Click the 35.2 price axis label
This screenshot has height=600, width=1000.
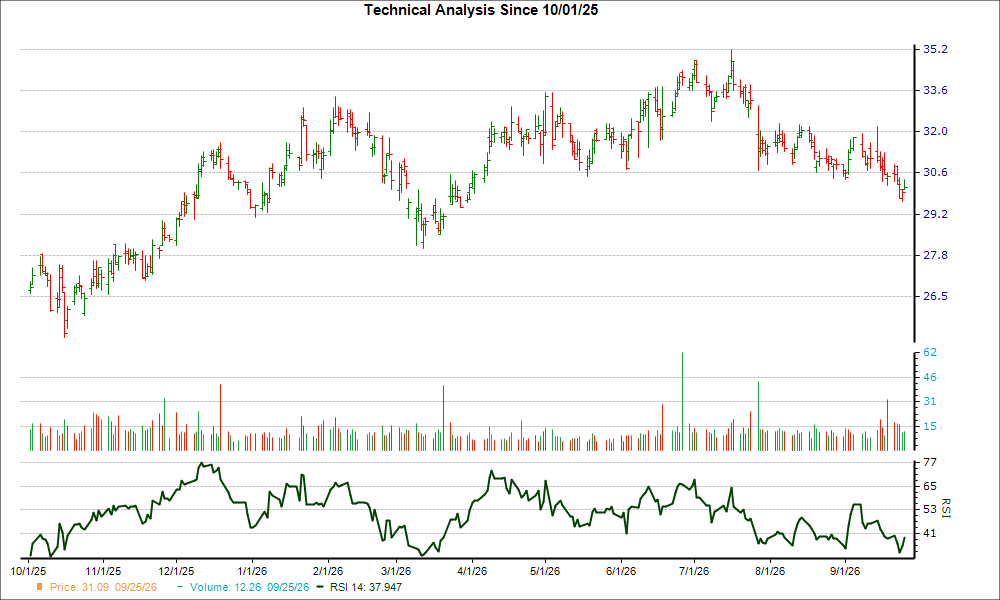936,49
